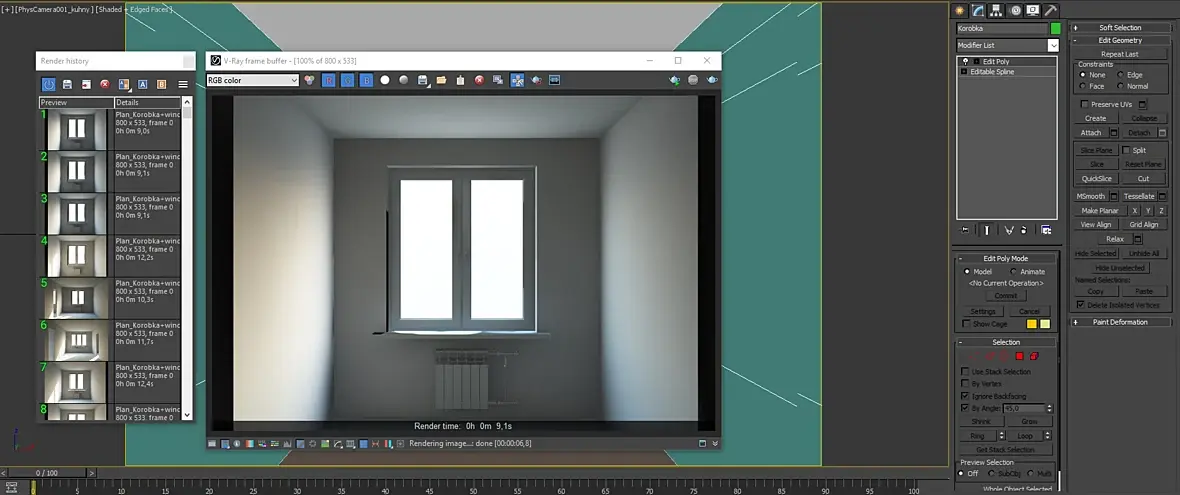Screen dimensions: 1180x495
Task: Remove render with red X in Render history
Action: [105, 84]
